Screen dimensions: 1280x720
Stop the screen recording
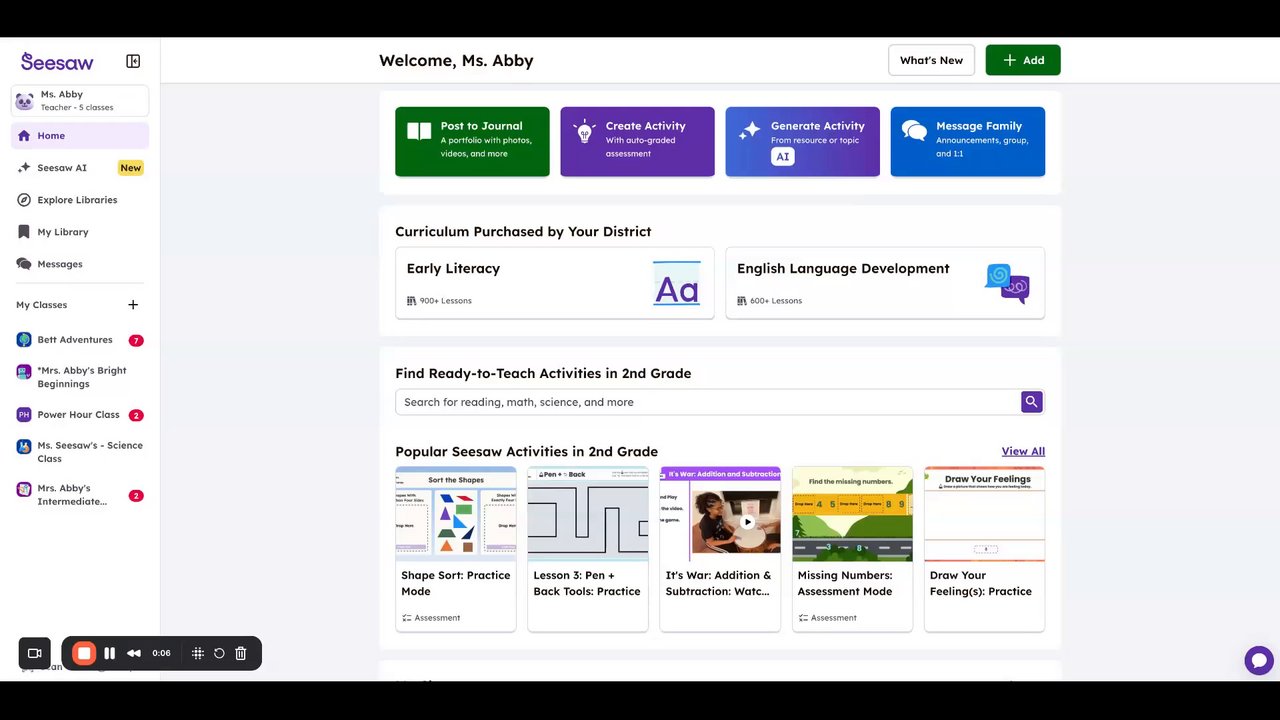click(x=84, y=653)
